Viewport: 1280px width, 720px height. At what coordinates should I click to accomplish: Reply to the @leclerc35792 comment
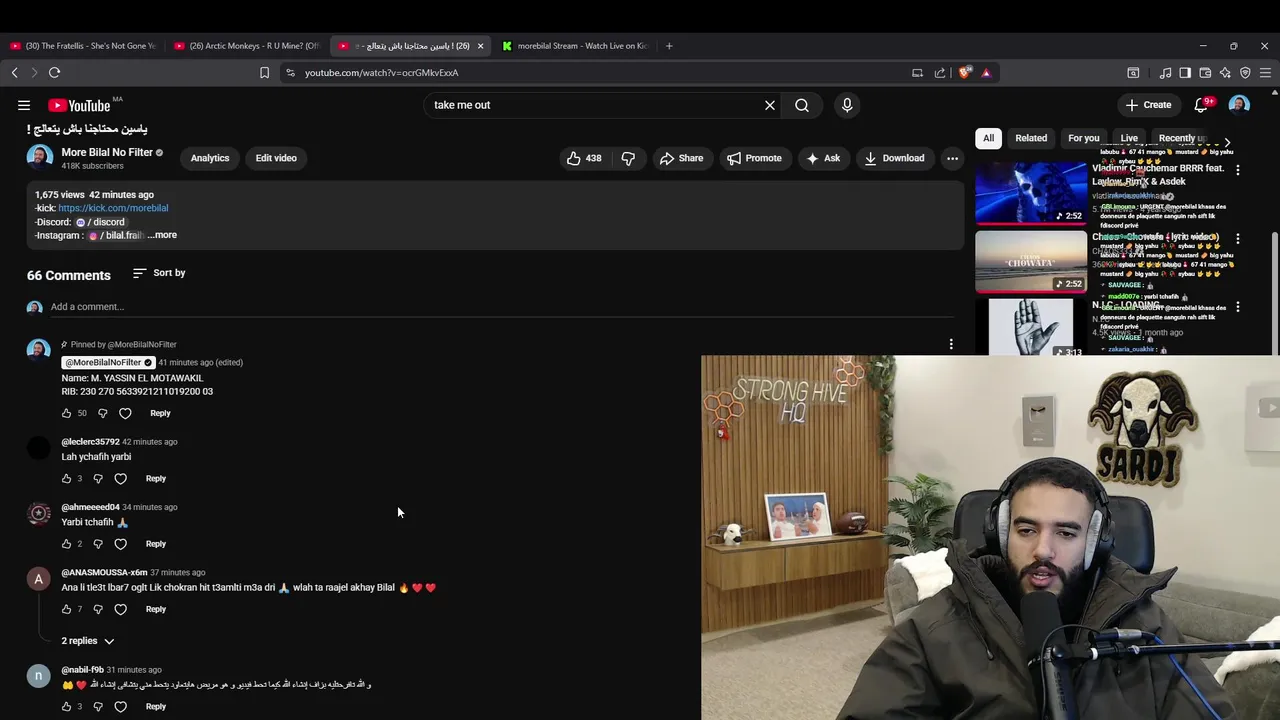coord(155,479)
